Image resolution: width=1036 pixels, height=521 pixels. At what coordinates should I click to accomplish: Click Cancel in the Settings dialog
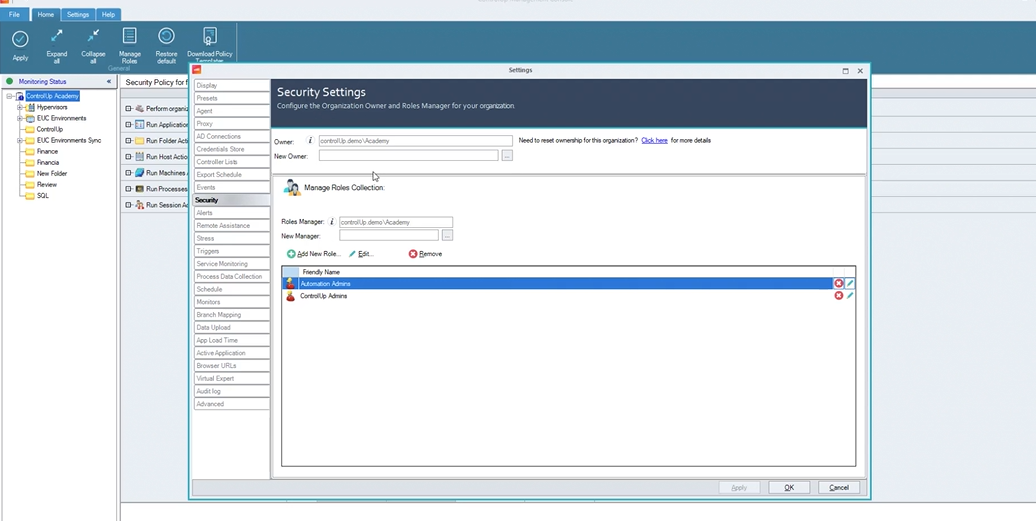pyautogui.click(x=839, y=487)
